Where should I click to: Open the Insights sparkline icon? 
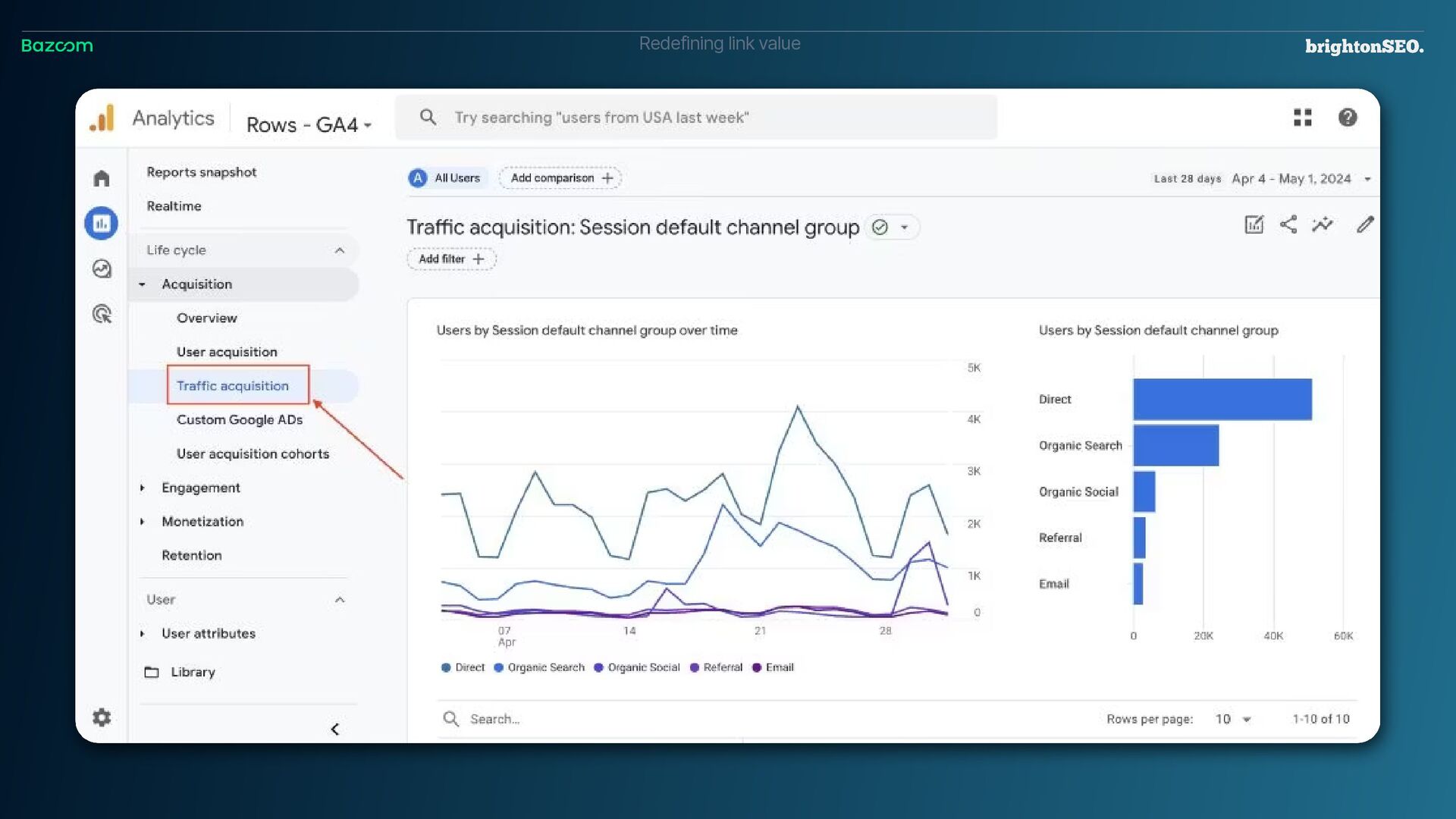(1322, 224)
